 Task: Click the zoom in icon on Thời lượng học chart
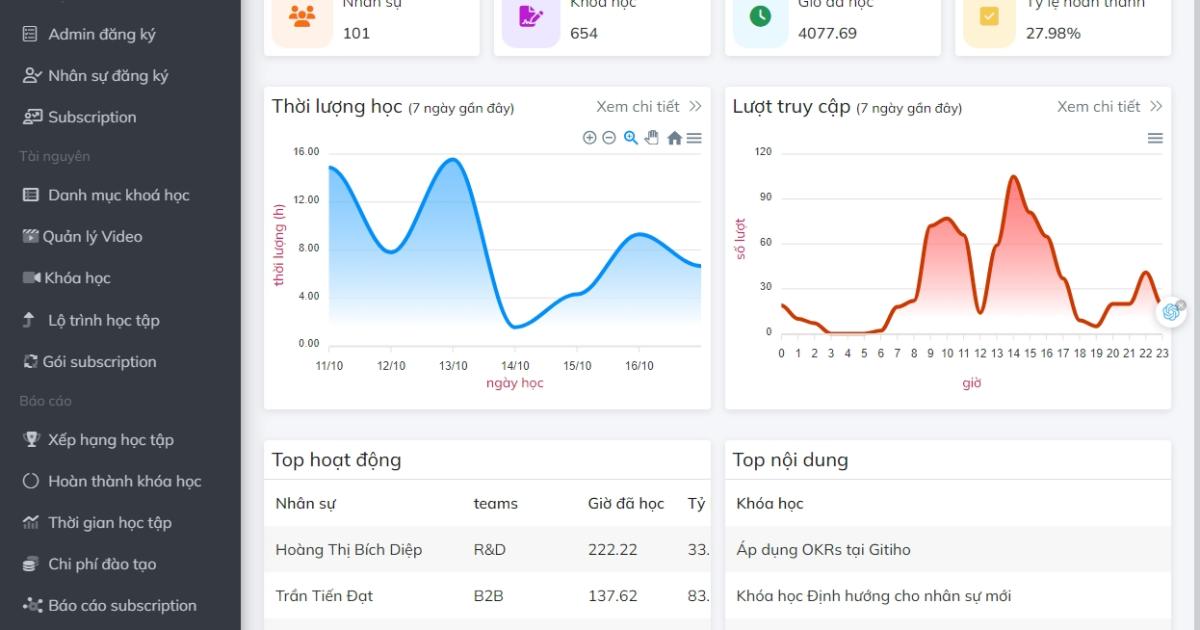pos(589,138)
